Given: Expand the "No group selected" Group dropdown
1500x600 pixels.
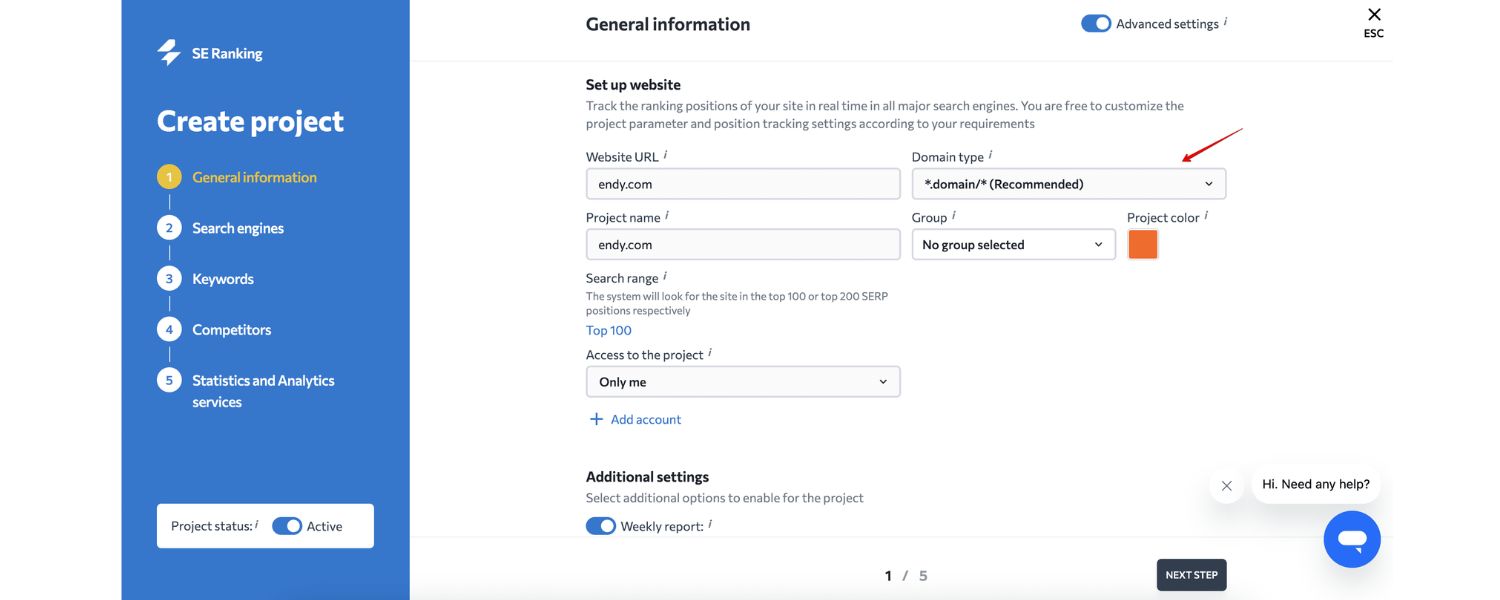Looking at the screenshot, I should pyautogui.click(x=1013, y=245).
